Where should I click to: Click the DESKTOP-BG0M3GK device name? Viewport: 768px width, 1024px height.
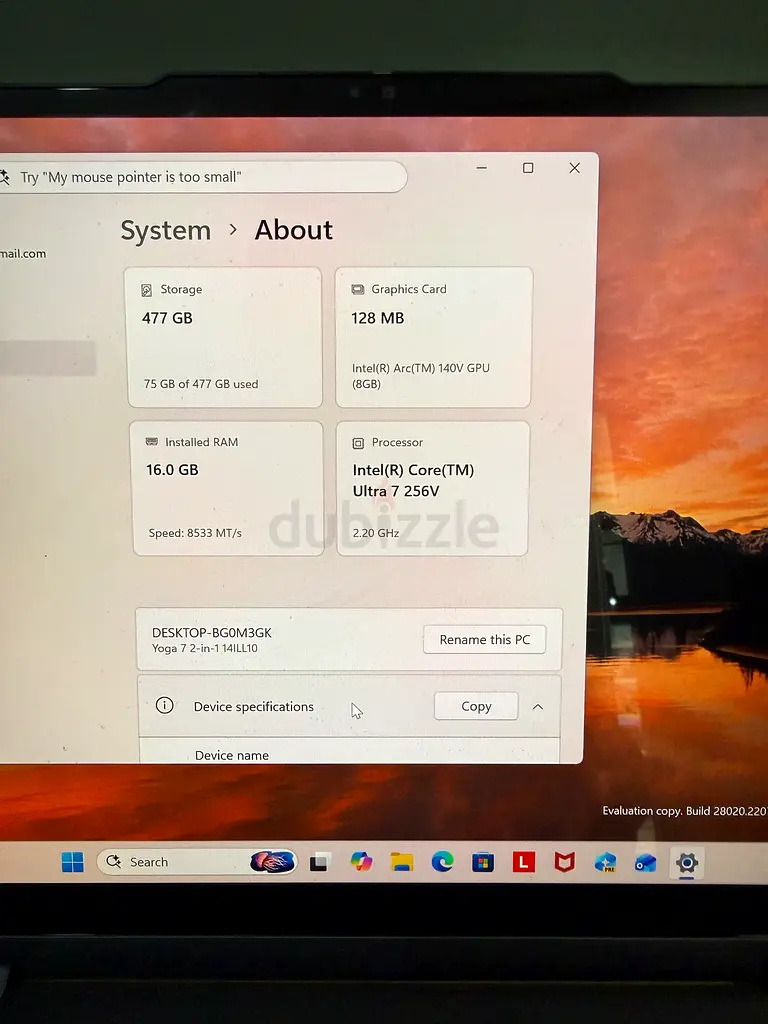(x=212, y=632)
